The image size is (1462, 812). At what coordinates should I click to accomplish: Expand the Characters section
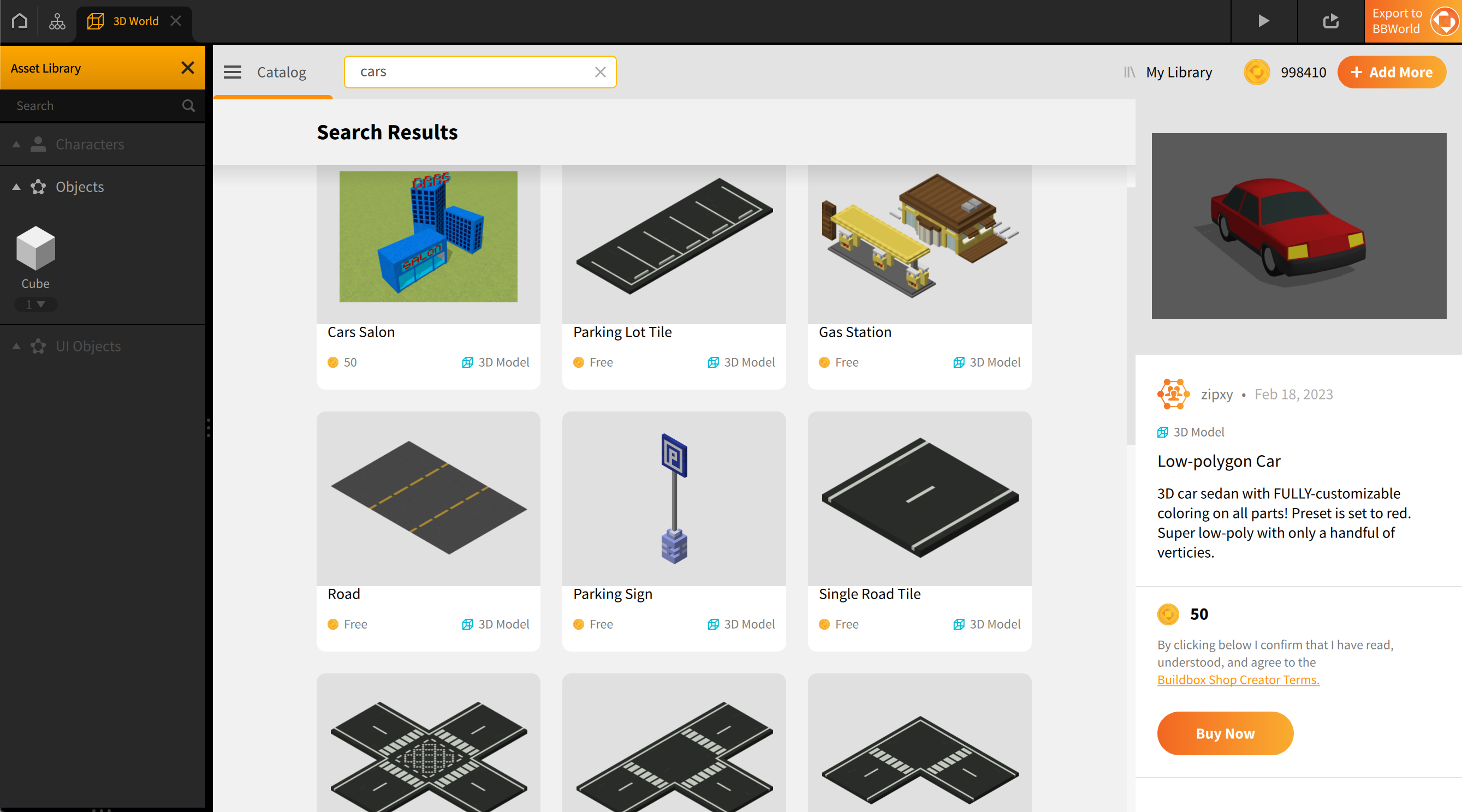coord(16,144)
